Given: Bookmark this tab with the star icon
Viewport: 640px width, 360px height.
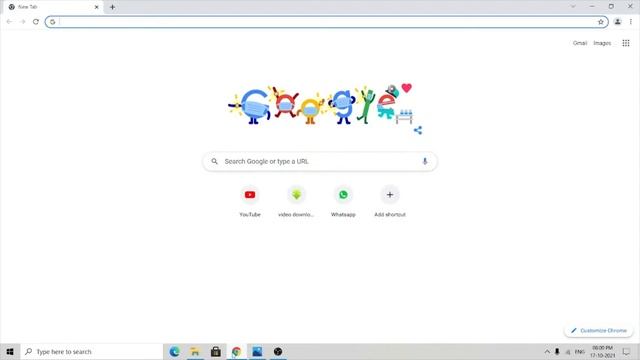Looking at the screenshot, I should click(600, 22).
